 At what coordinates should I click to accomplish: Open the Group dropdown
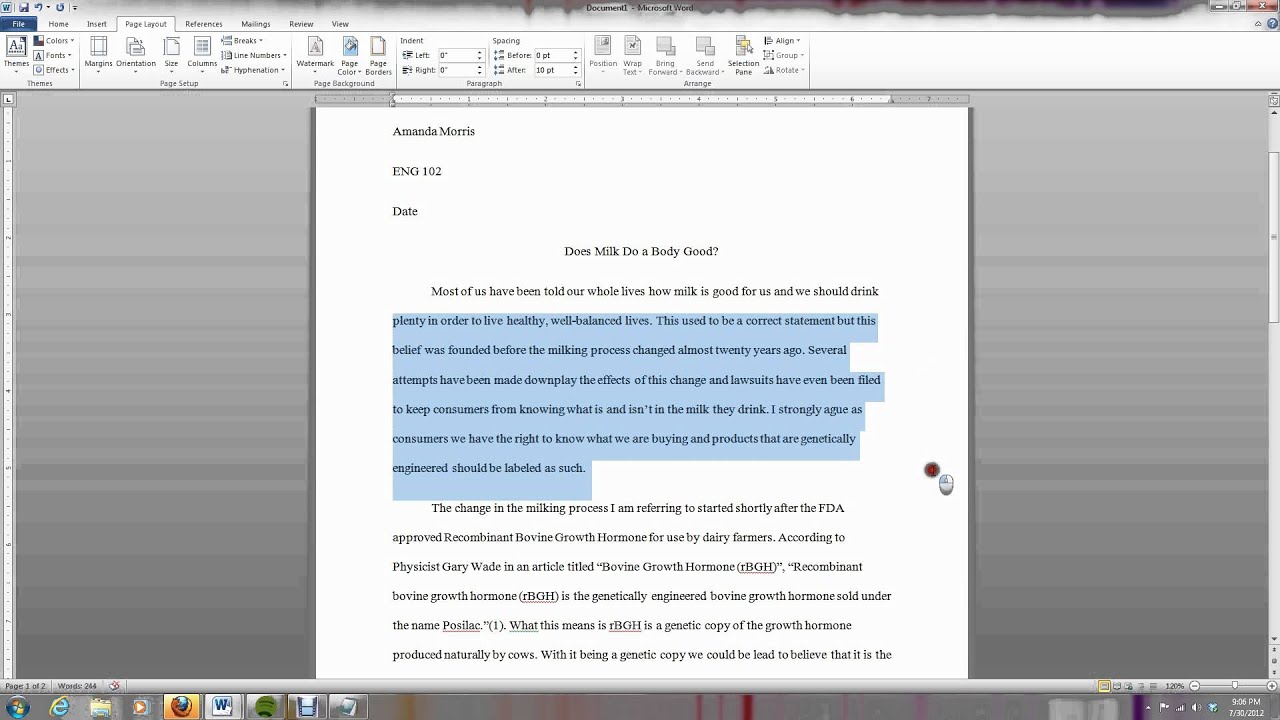[x=783, y=55]
